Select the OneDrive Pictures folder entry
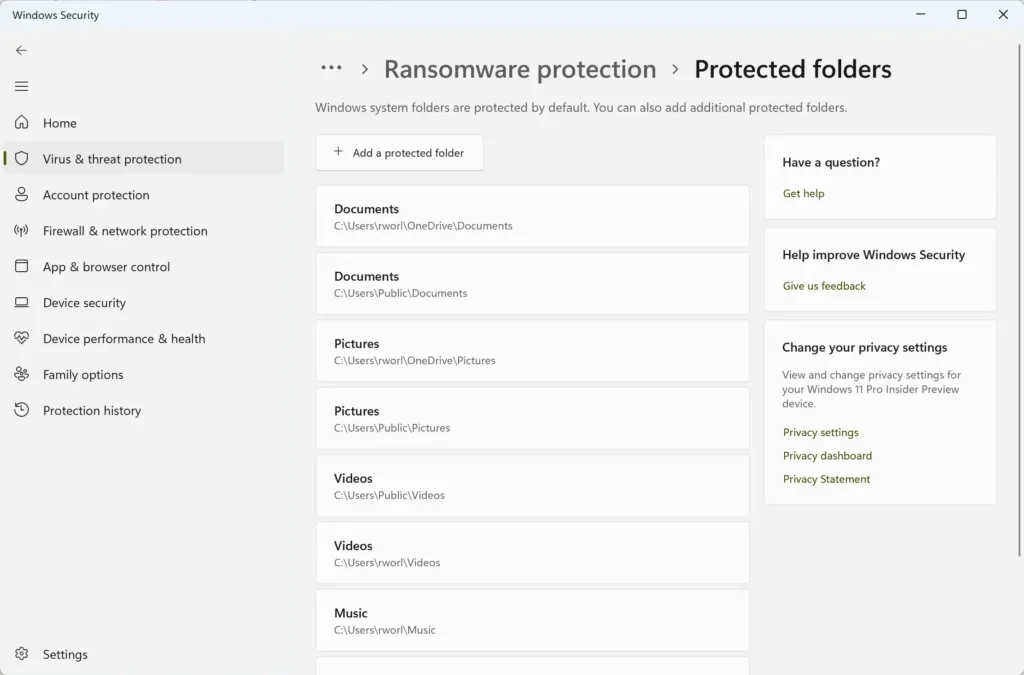Viewport: 1024px width, 675px height. [532, 351]
